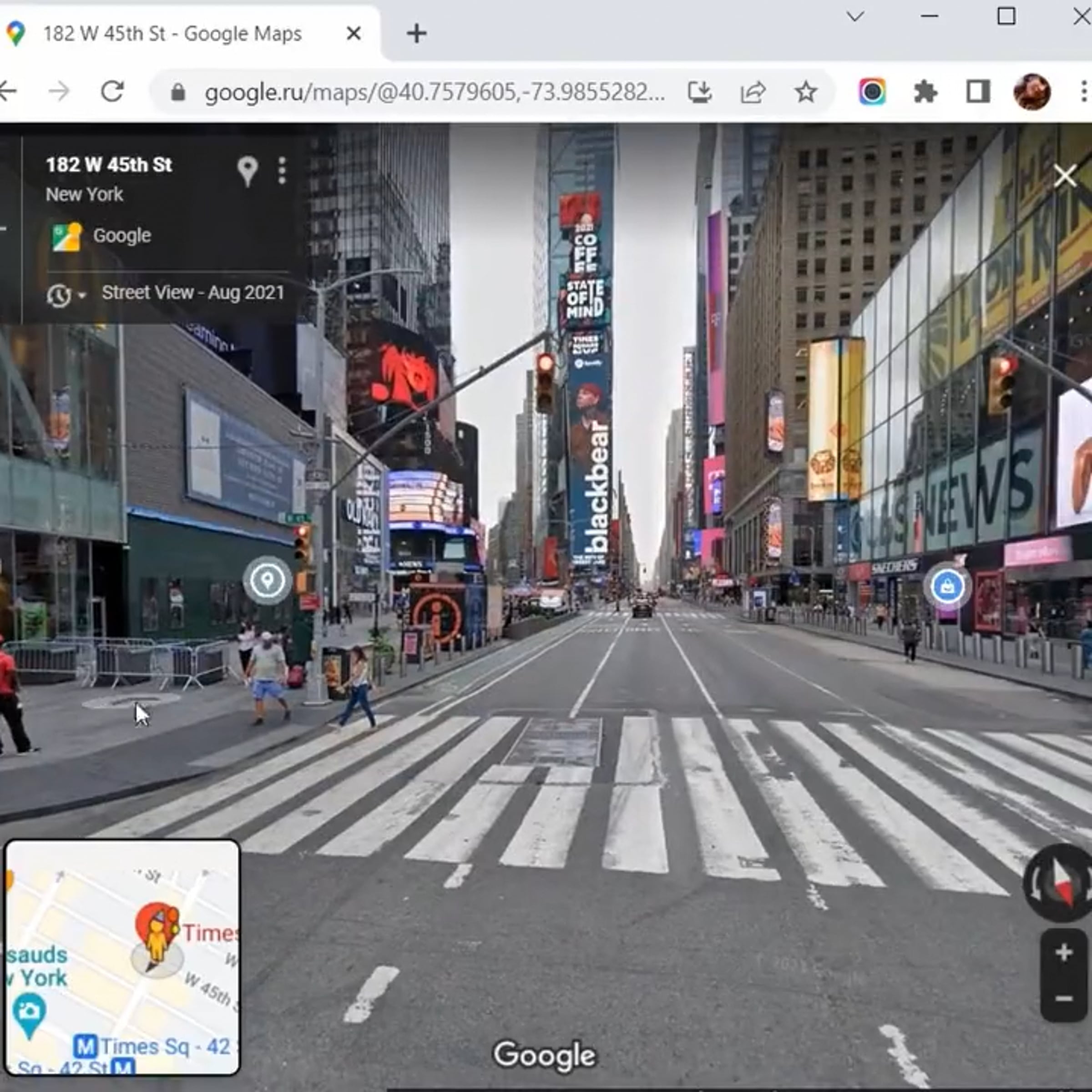1092x1092 pixels.
Task: Select the place marker on the left sidewalk
Action: tap(268, 580)
